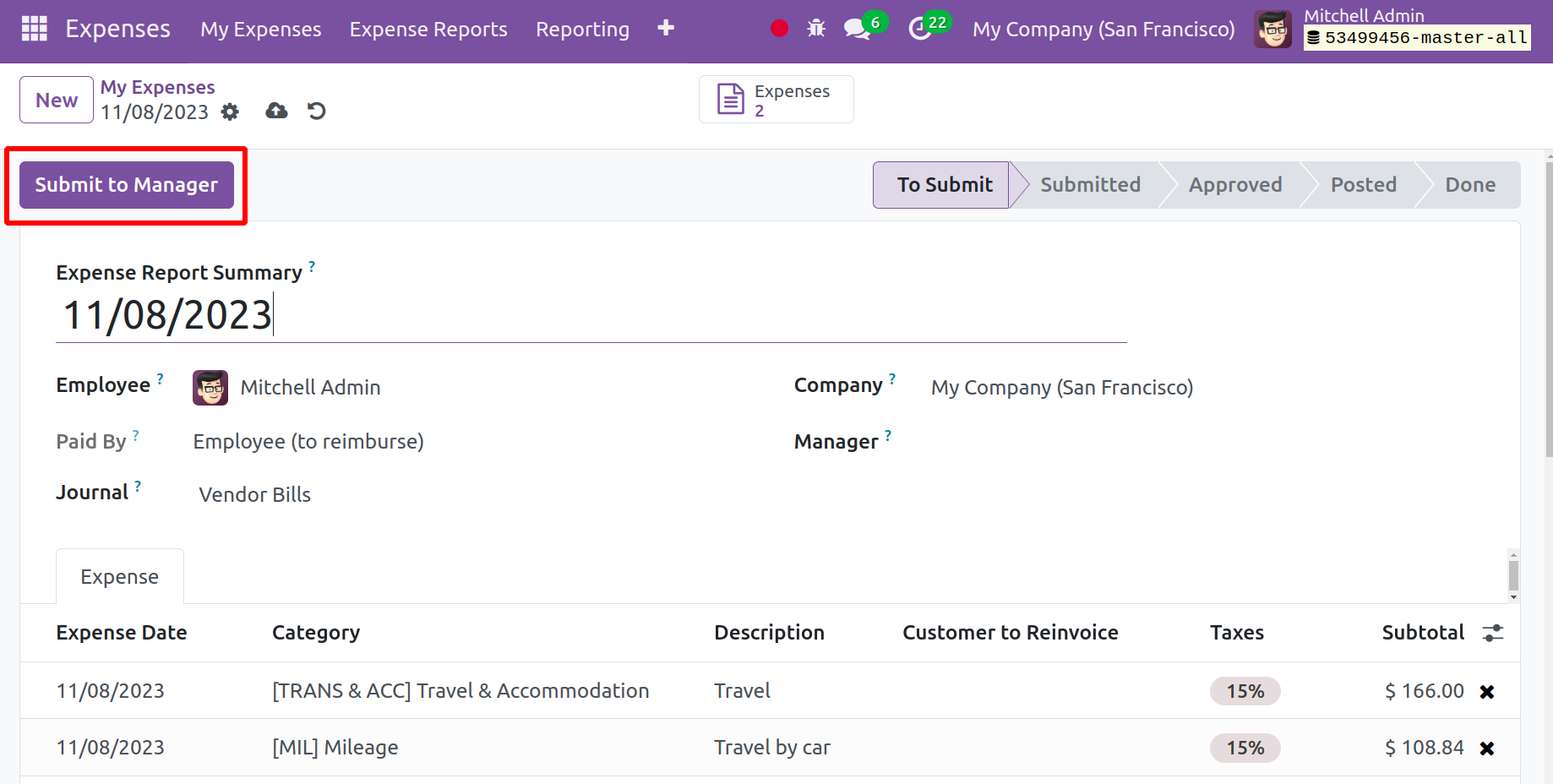Open the Expenses smart button
The width and height of the screenshot is (1553, 784).
(776, 100)
